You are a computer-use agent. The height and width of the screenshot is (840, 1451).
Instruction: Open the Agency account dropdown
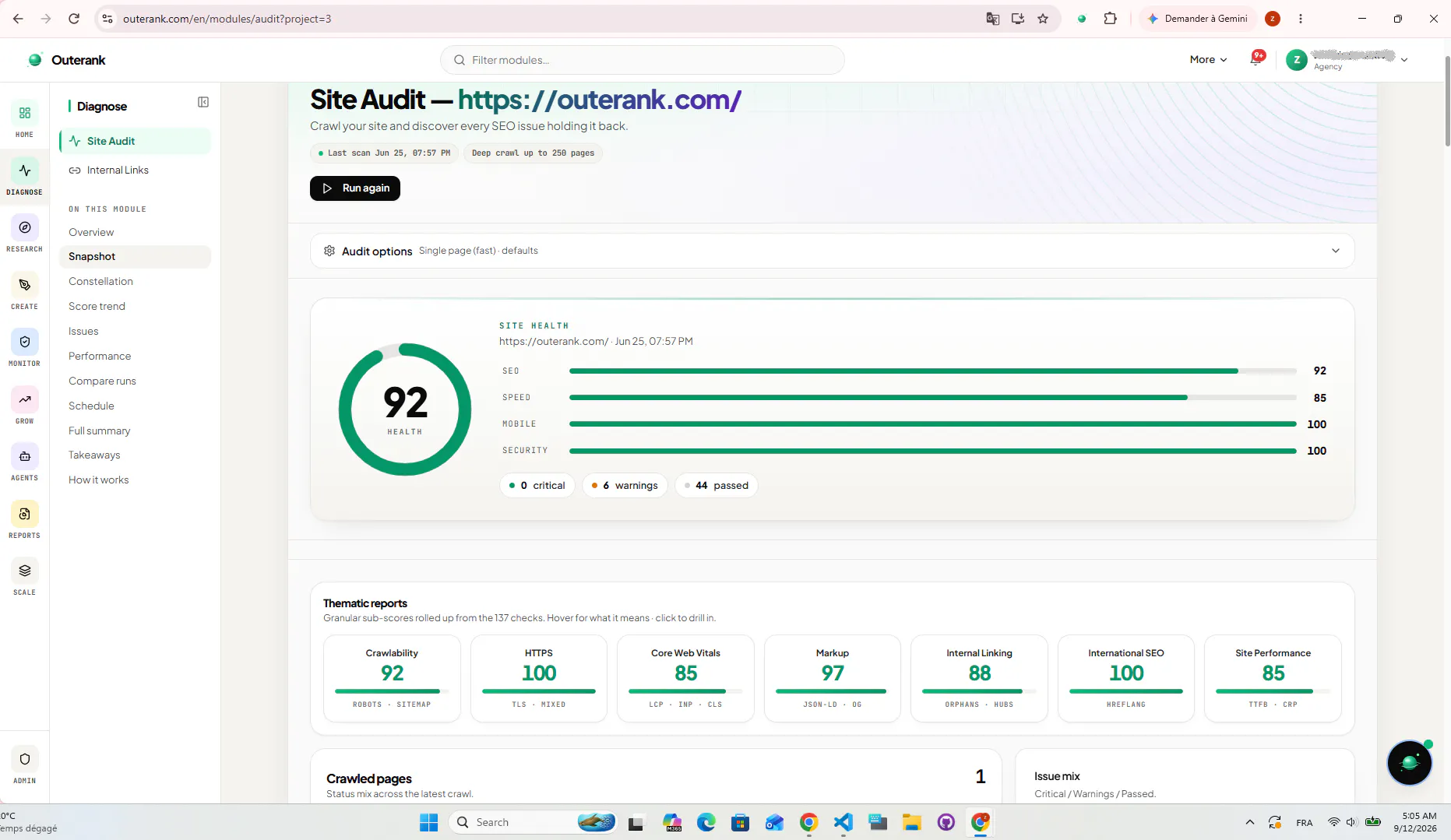point(1347,60)
